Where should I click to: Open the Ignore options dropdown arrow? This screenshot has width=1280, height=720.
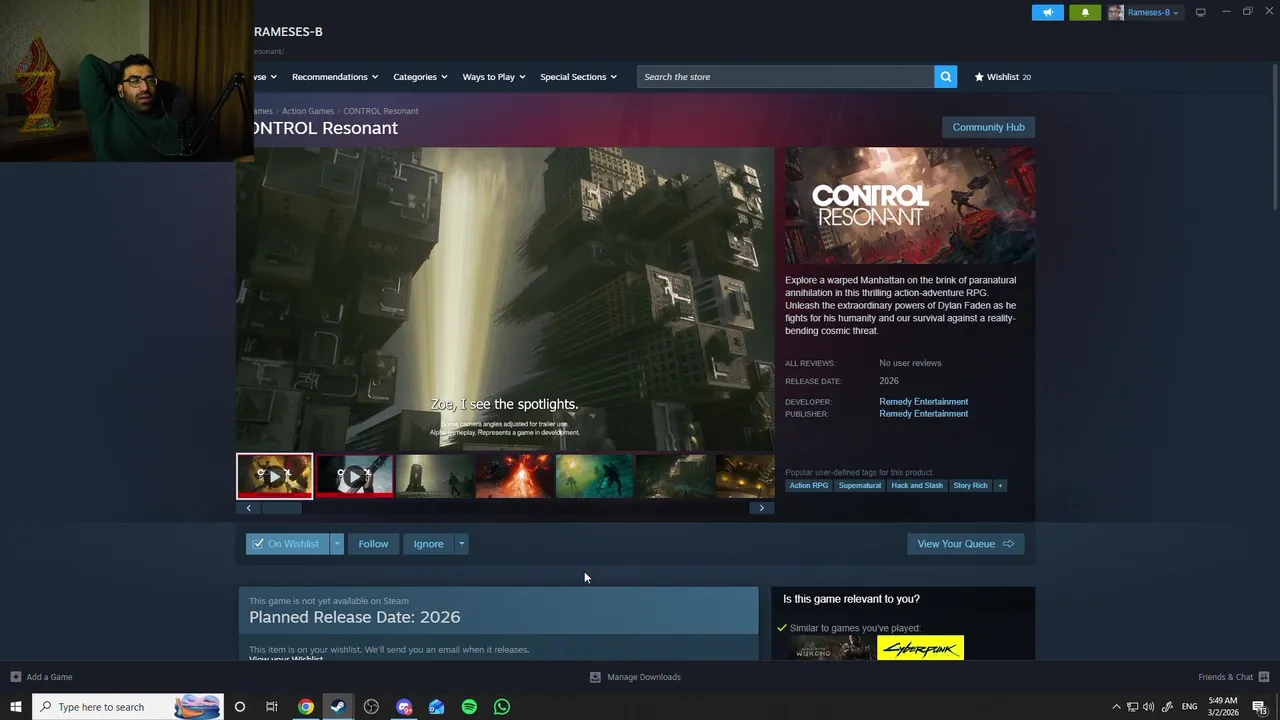click(461, 544)
